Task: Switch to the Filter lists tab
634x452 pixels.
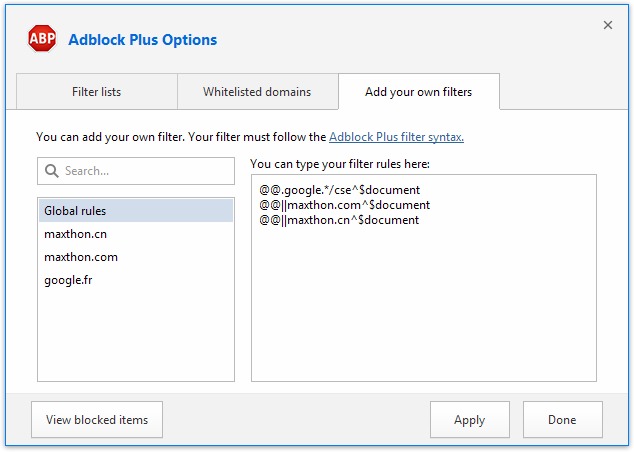Action: [x=97, y=92]
